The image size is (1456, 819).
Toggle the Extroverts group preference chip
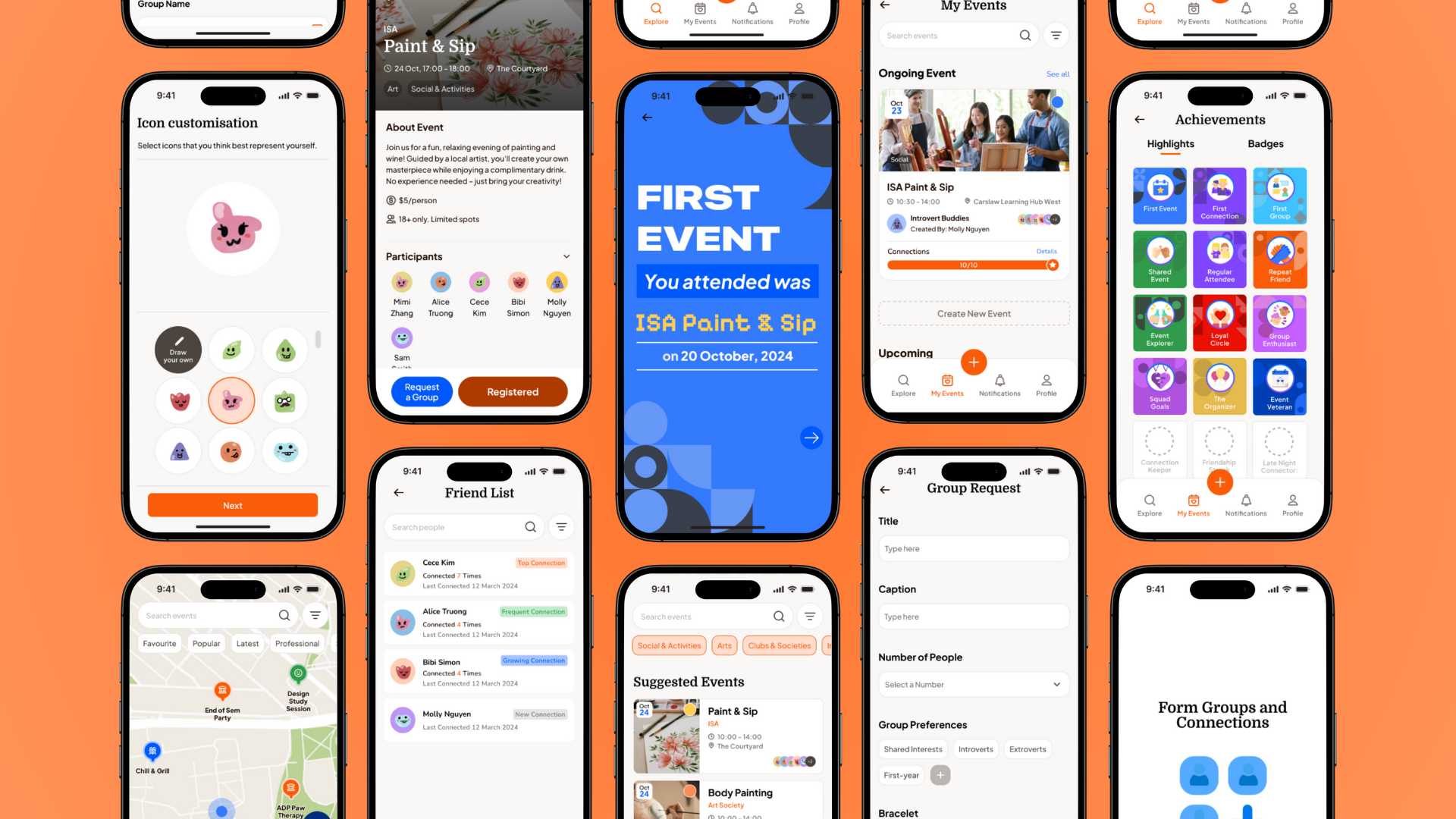(x=1028, y=749)
